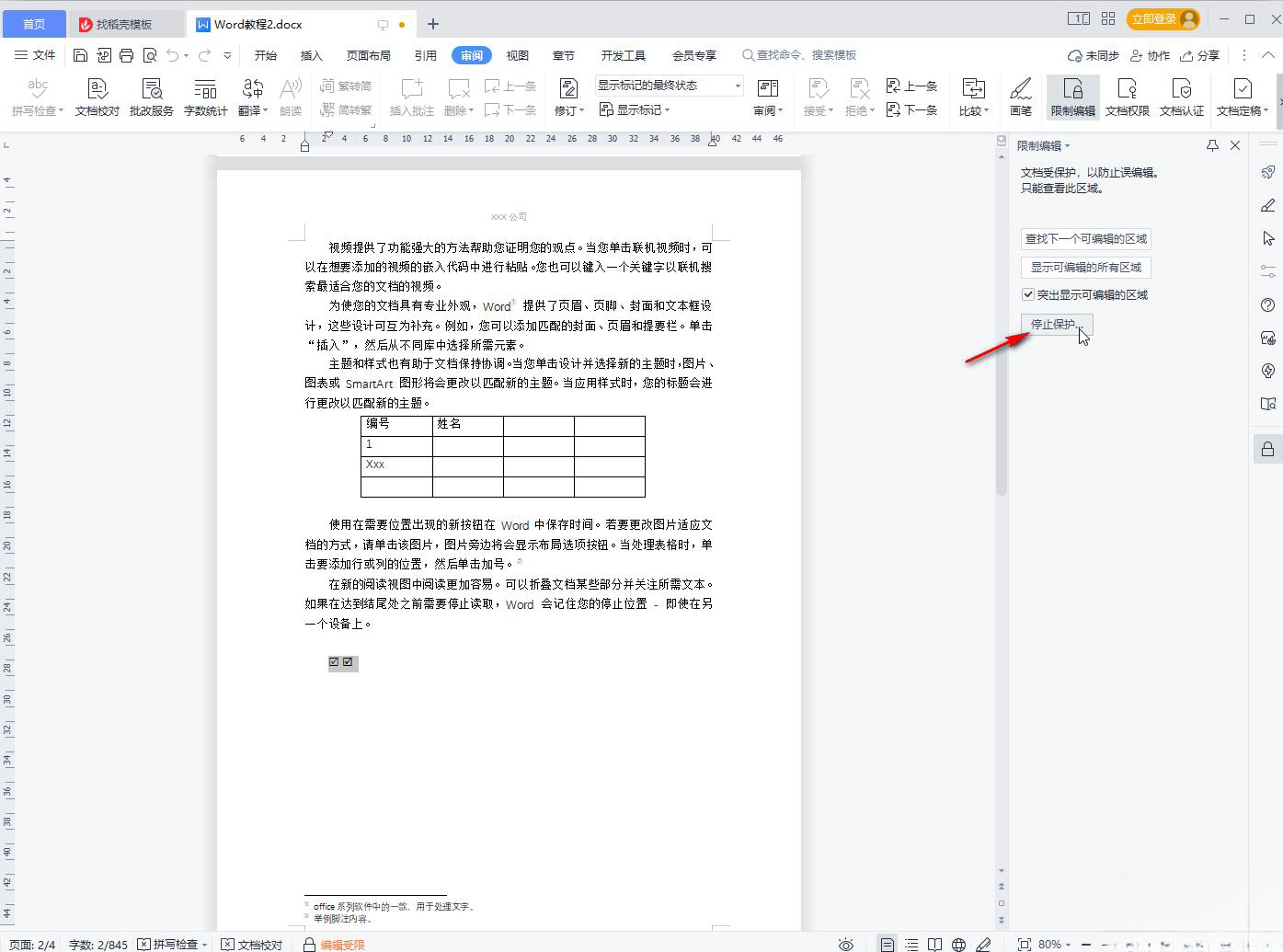Expand 修订 dropdown arrow

[581, 111]
